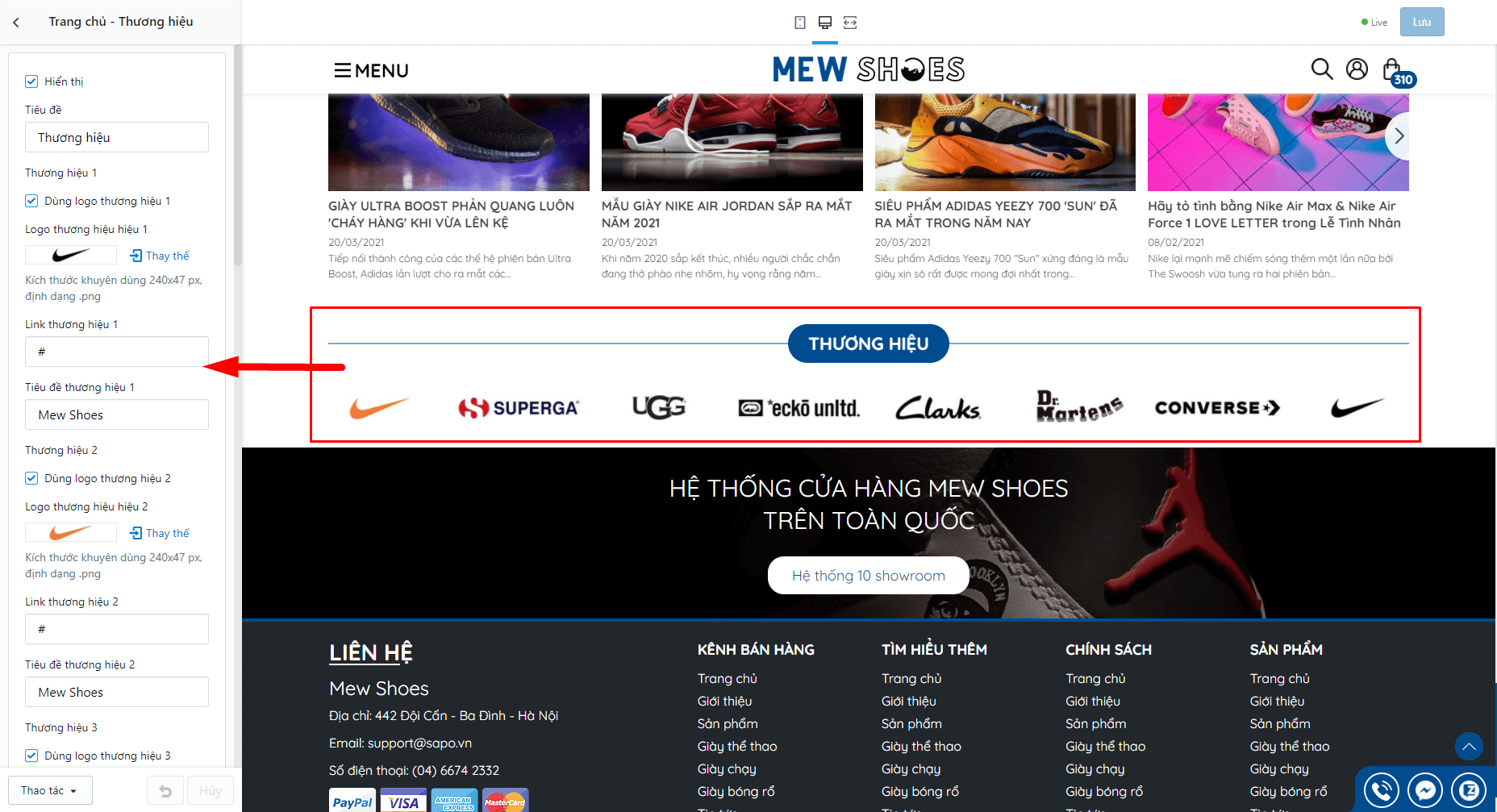Screen dimensions: 1497x812
Task: Click the UGG brand logo
Action: click(x=659, y=408)
